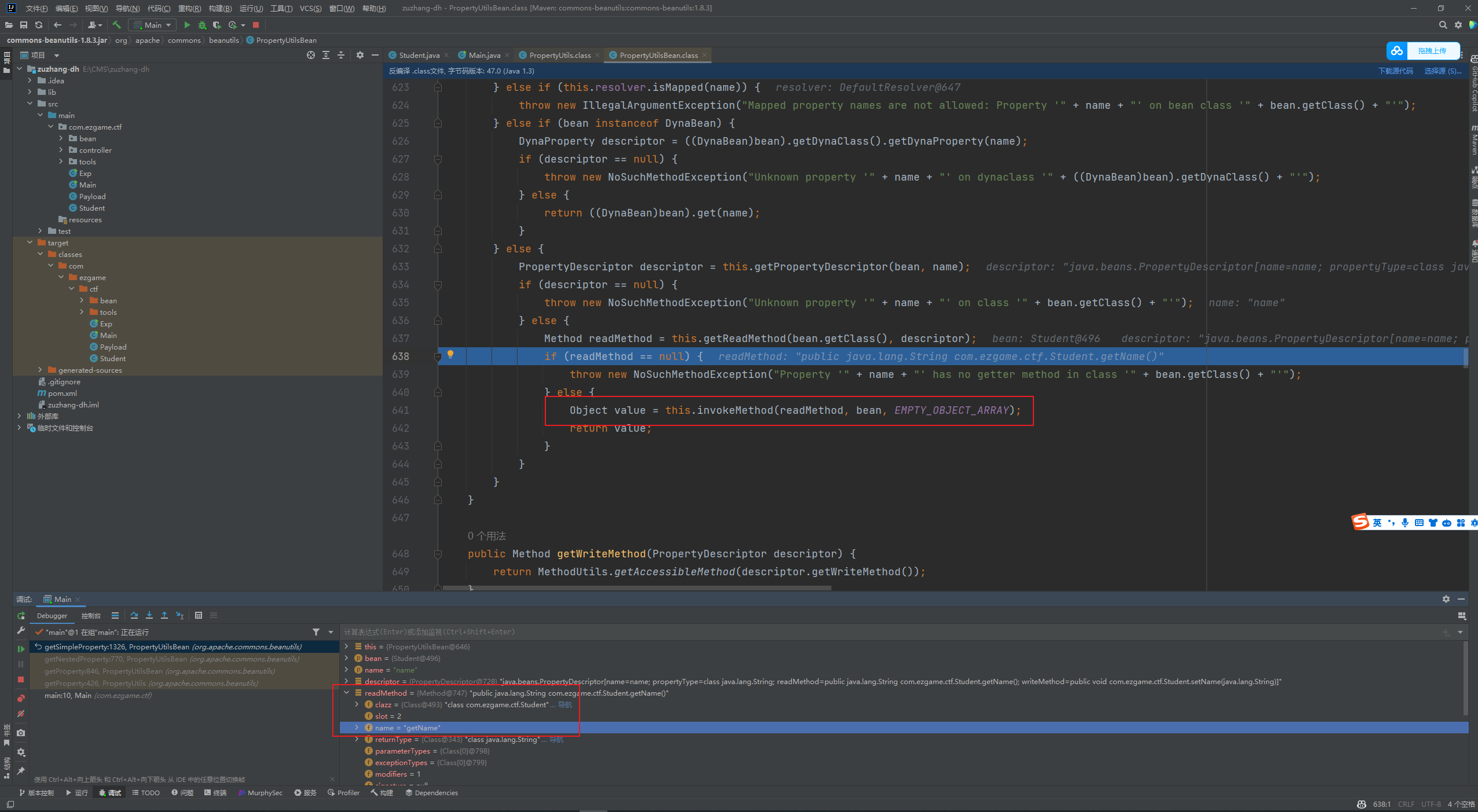Open the 重构(R) menu

pyautogui.click(x=189, y=8)
